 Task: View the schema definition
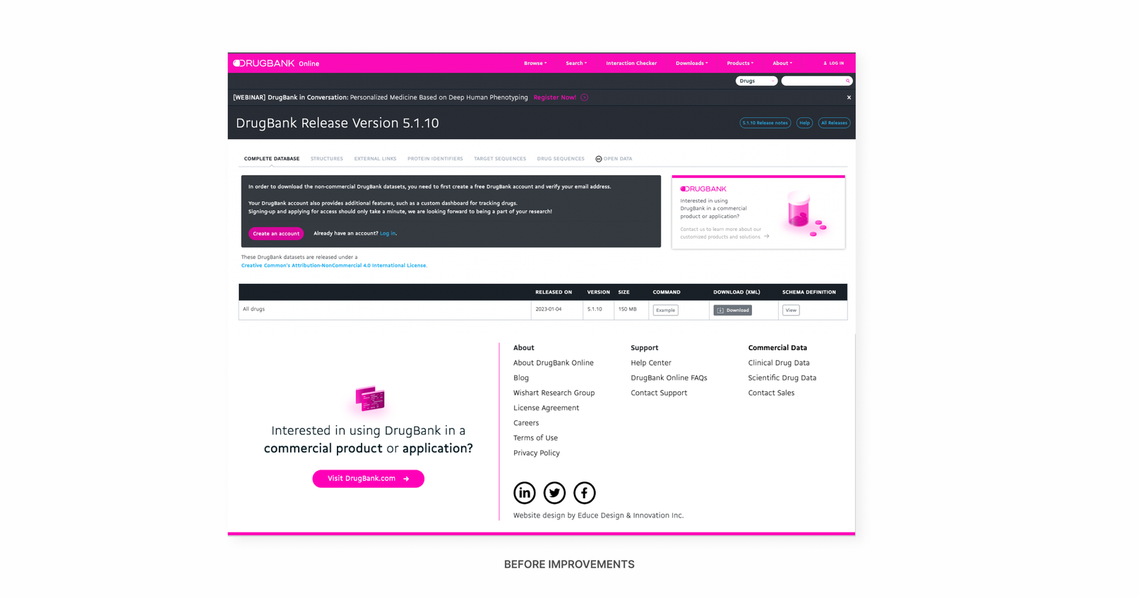[791, 310]
